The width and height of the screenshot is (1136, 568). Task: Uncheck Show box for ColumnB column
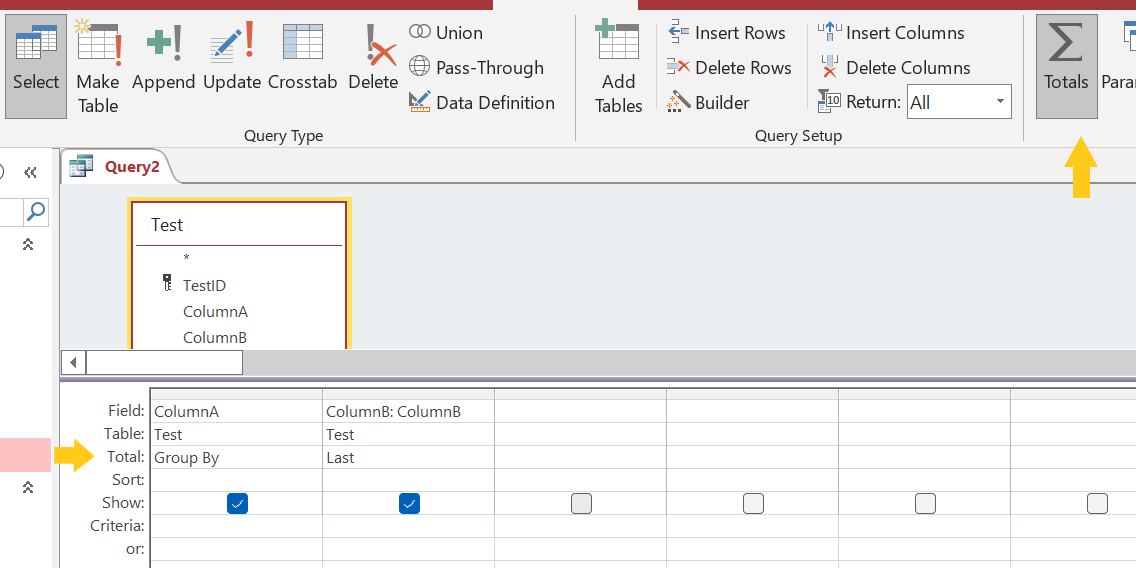coord(409,504)
